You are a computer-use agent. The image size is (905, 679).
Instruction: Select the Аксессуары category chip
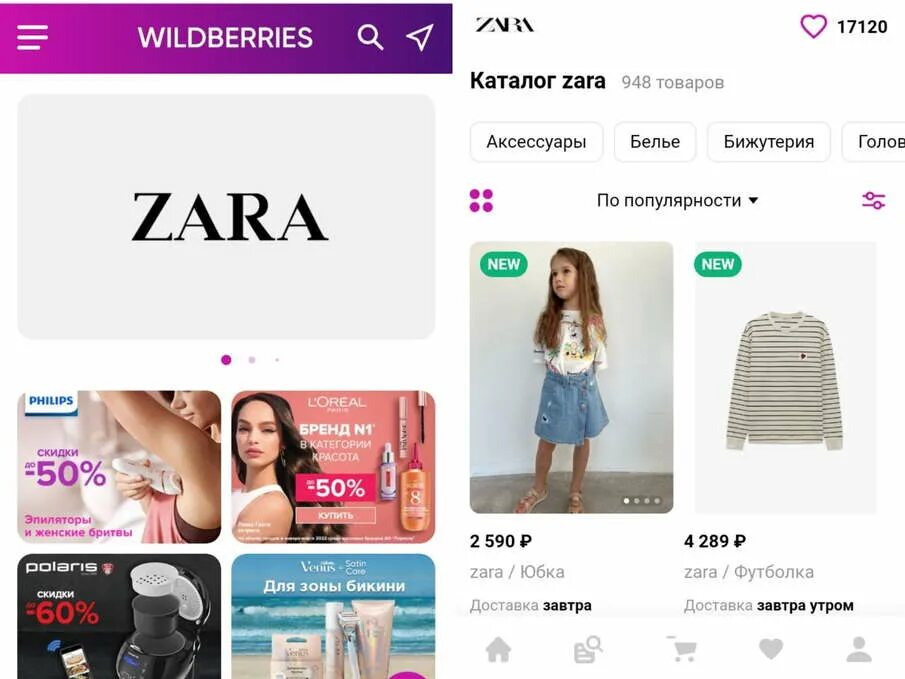pos(536,141)
